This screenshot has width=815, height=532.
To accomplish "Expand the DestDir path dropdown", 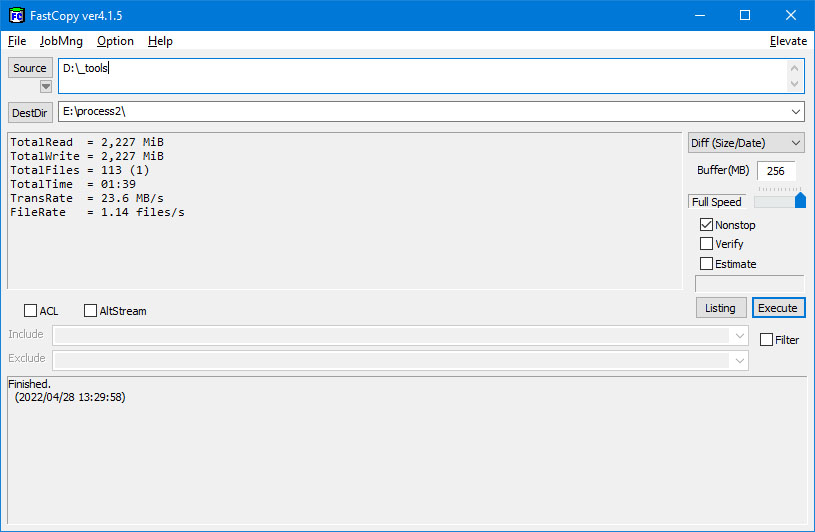I will 795,112.
